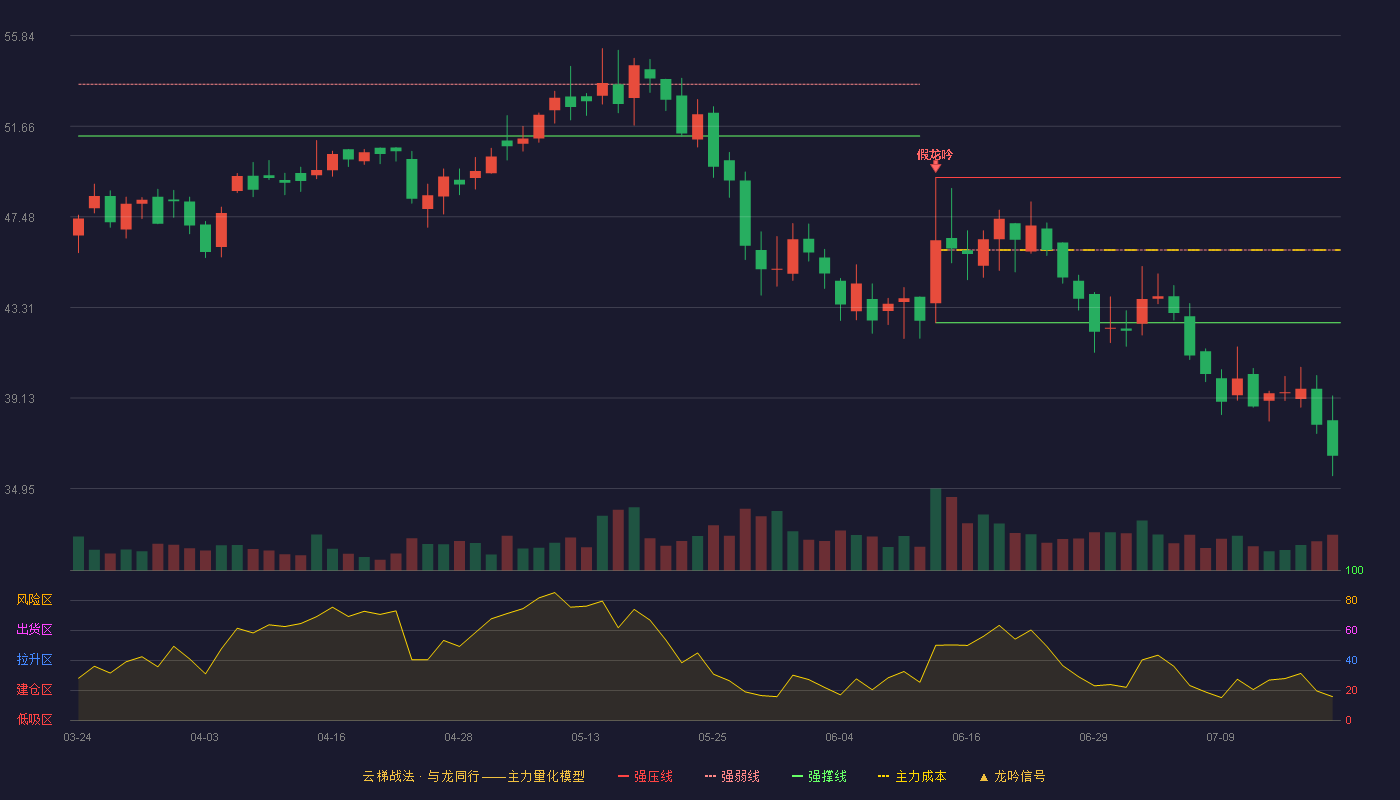Click the large red candlestick below 假龙吟 marker
The image size is (1400, 800).
click(x=935, y=272)
